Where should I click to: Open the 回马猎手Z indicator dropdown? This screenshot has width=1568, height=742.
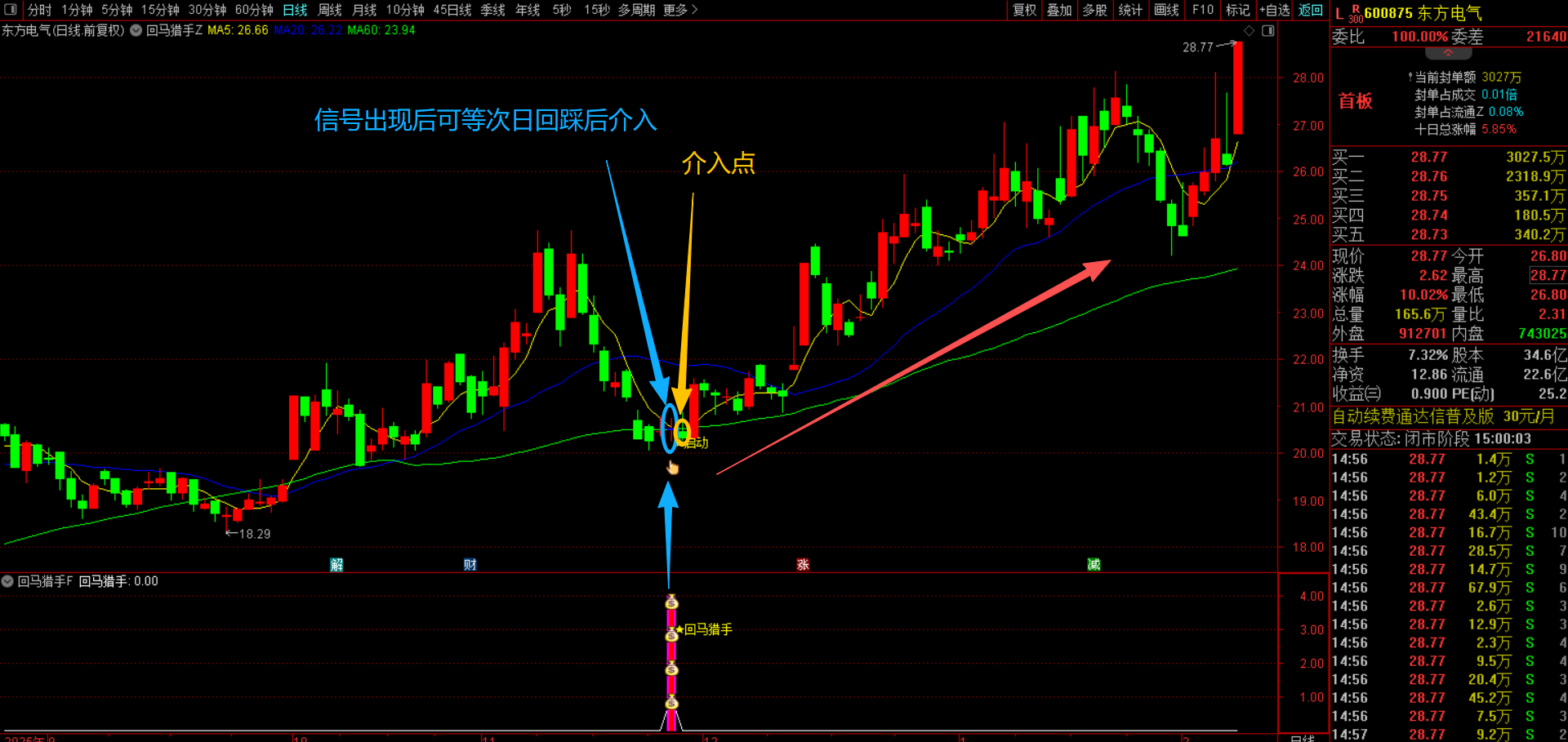[x=136, y=30]
